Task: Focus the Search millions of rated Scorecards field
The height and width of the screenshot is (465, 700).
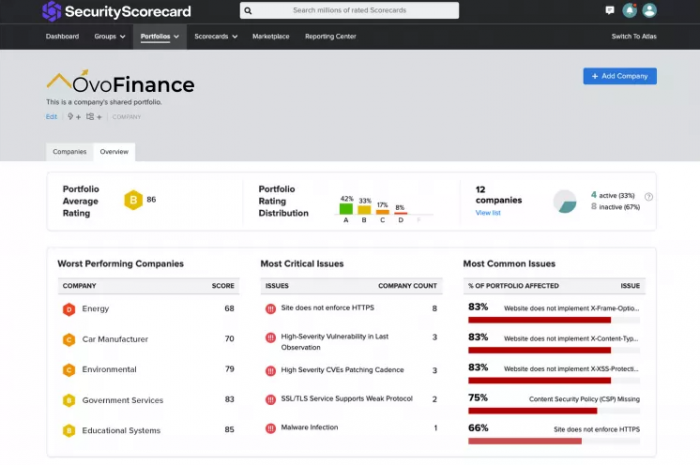Action: [x=349, y=10]
